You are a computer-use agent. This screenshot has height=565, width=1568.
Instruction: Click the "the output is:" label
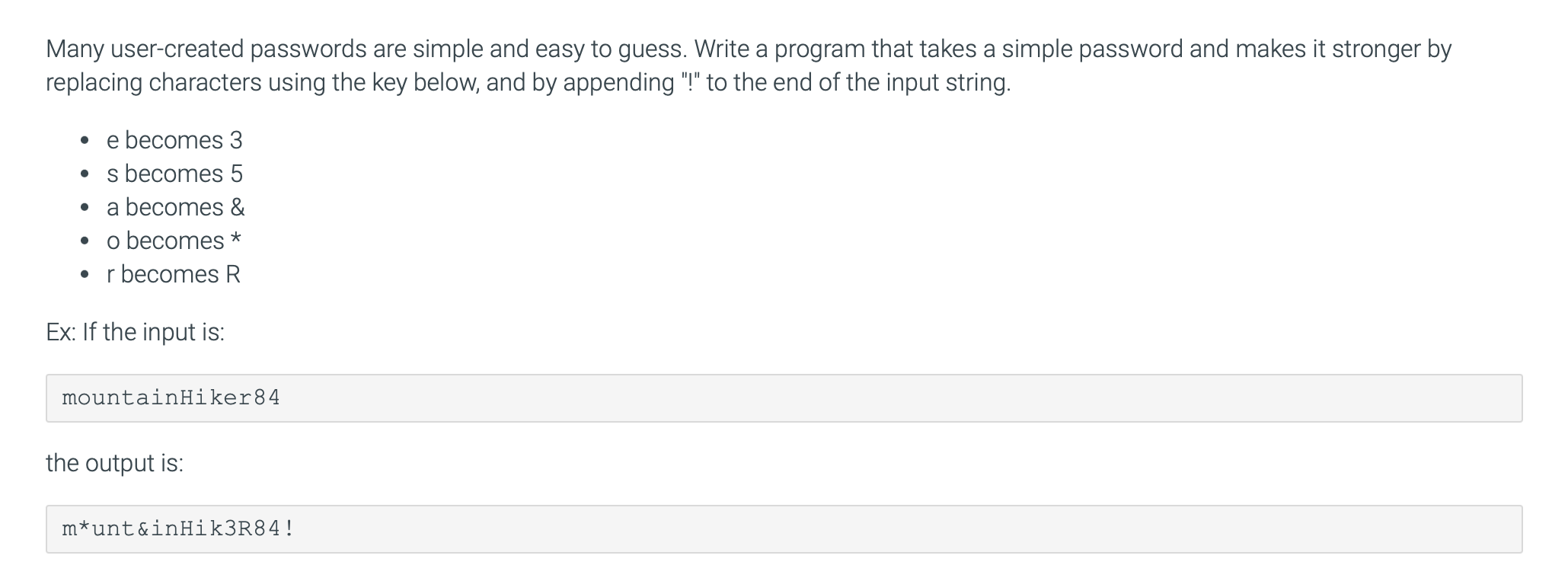(x=115, y=463)
